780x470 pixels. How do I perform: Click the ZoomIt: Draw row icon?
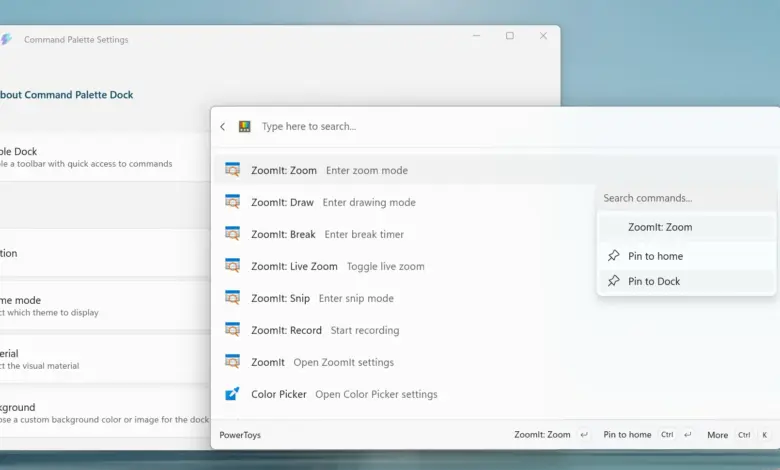click(232, 202)
